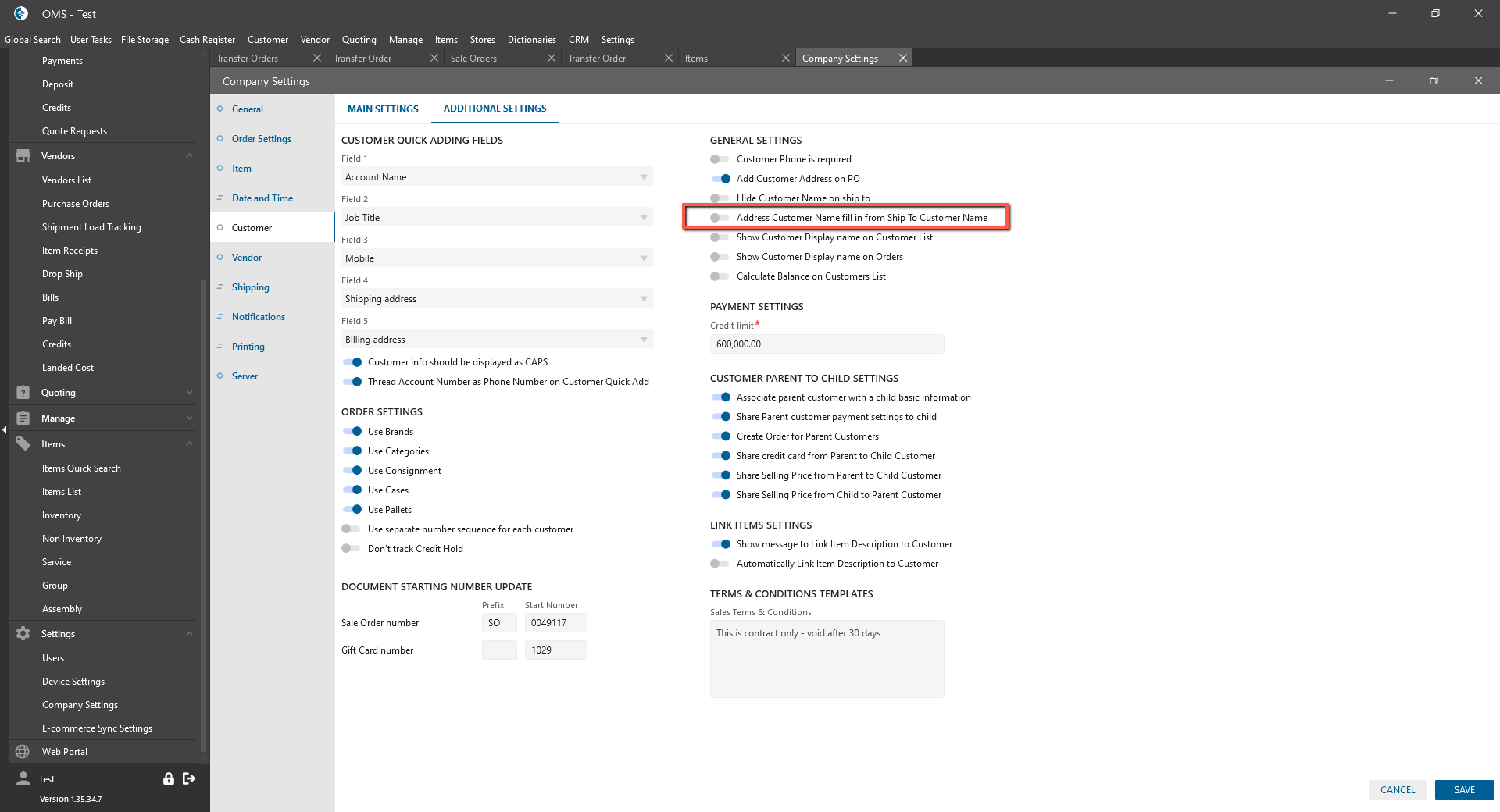Click the Save button
The image size is (1500, 812).
click(1463, 790)
